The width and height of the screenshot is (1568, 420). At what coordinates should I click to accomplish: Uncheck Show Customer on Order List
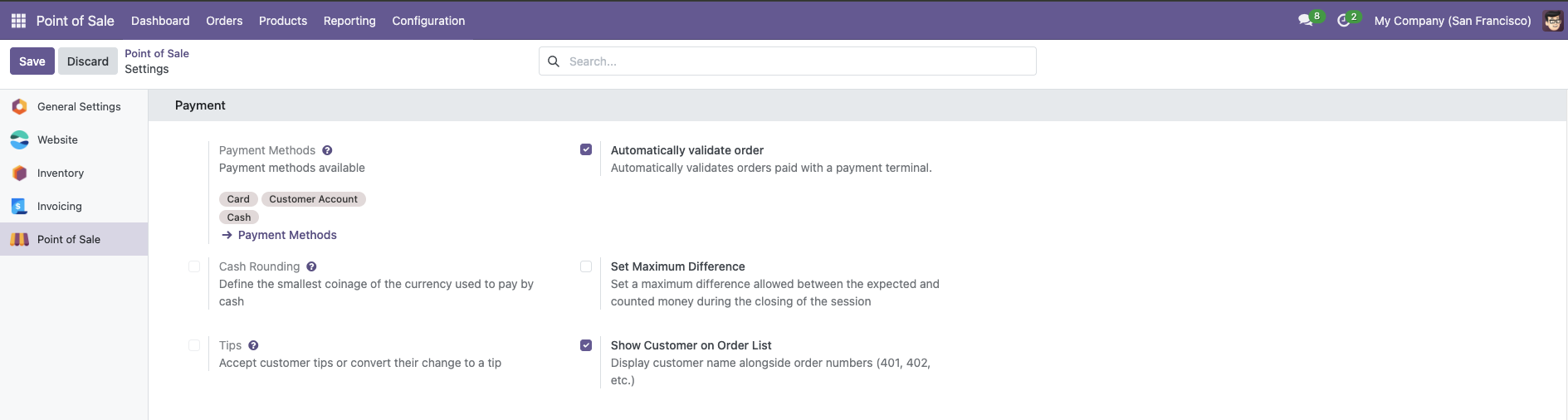[586, 345]
